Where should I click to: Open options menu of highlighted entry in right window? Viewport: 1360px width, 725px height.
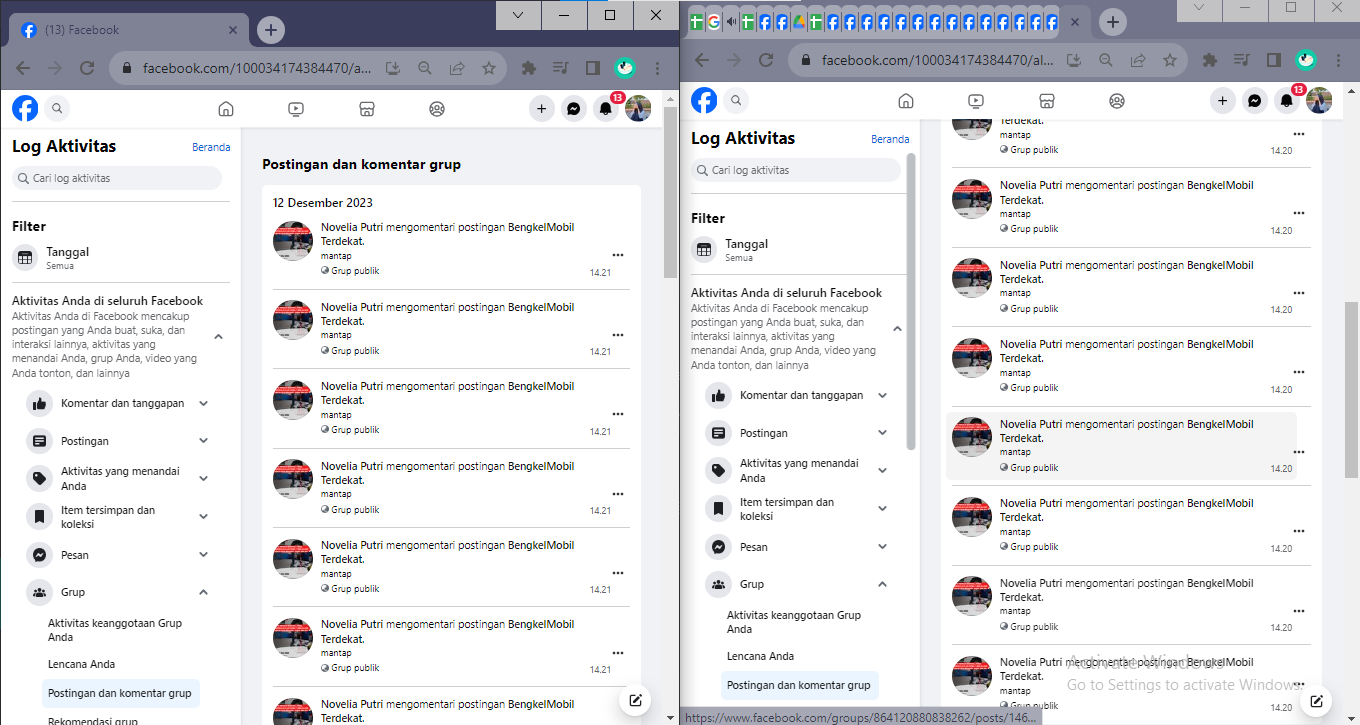(x=1299, y=452)
